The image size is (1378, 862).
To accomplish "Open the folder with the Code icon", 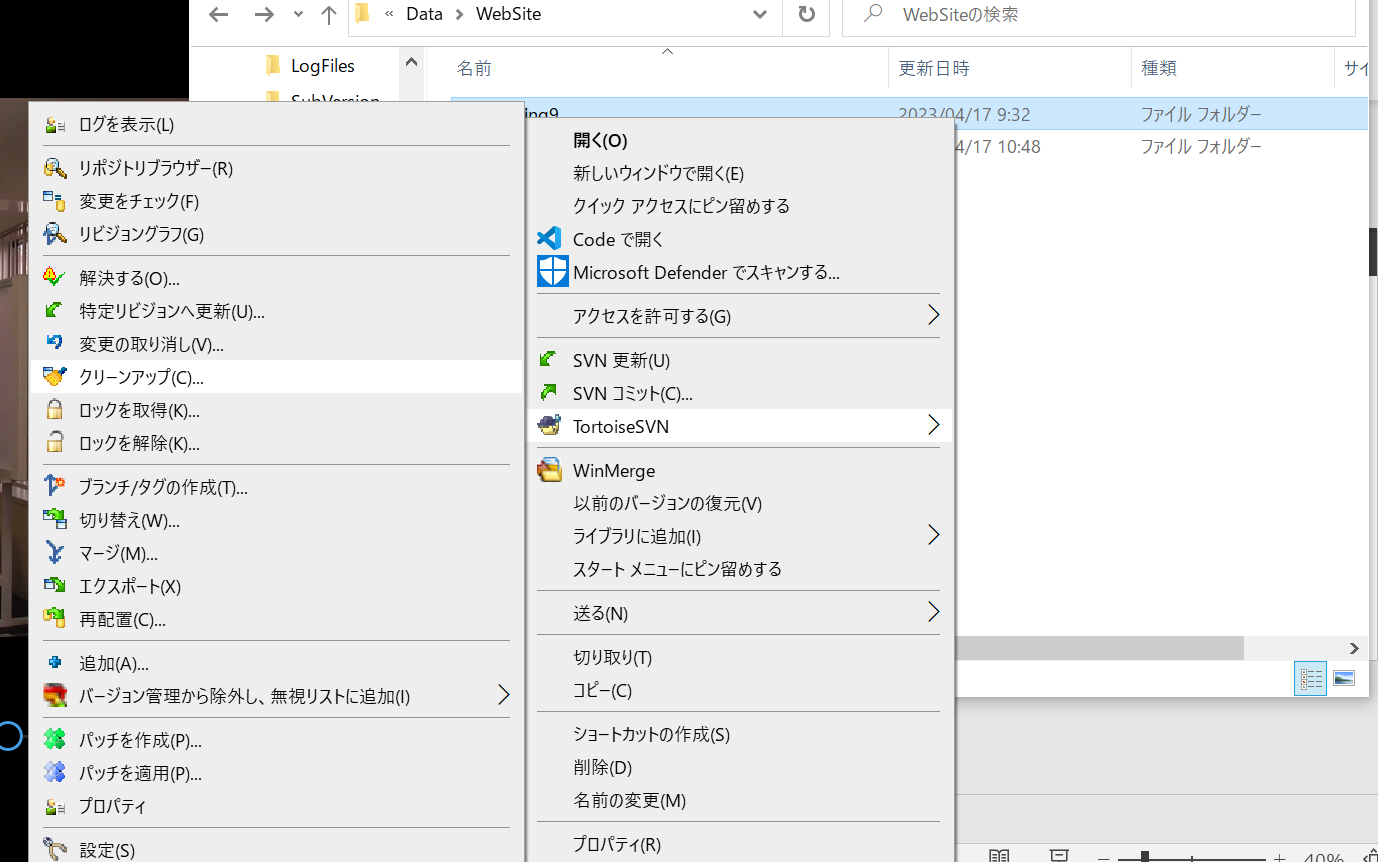I will (x=550, y=238).
